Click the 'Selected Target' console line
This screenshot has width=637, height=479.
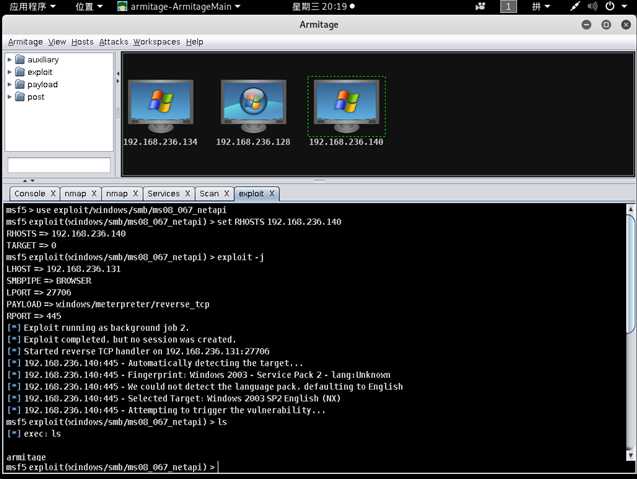(174, 399)
